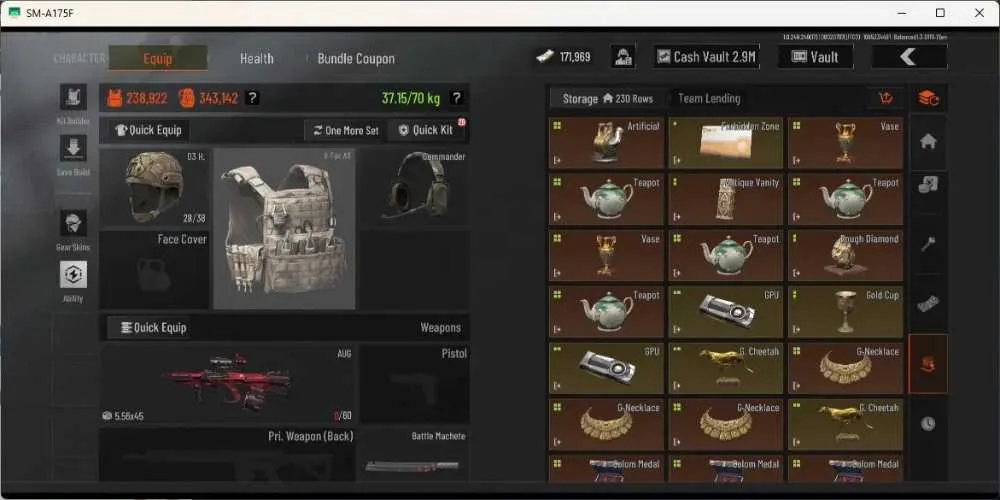Click the contacts icon beside the cash balance
The height and width of the screenshot is (500, 1000).
[622, 57]
